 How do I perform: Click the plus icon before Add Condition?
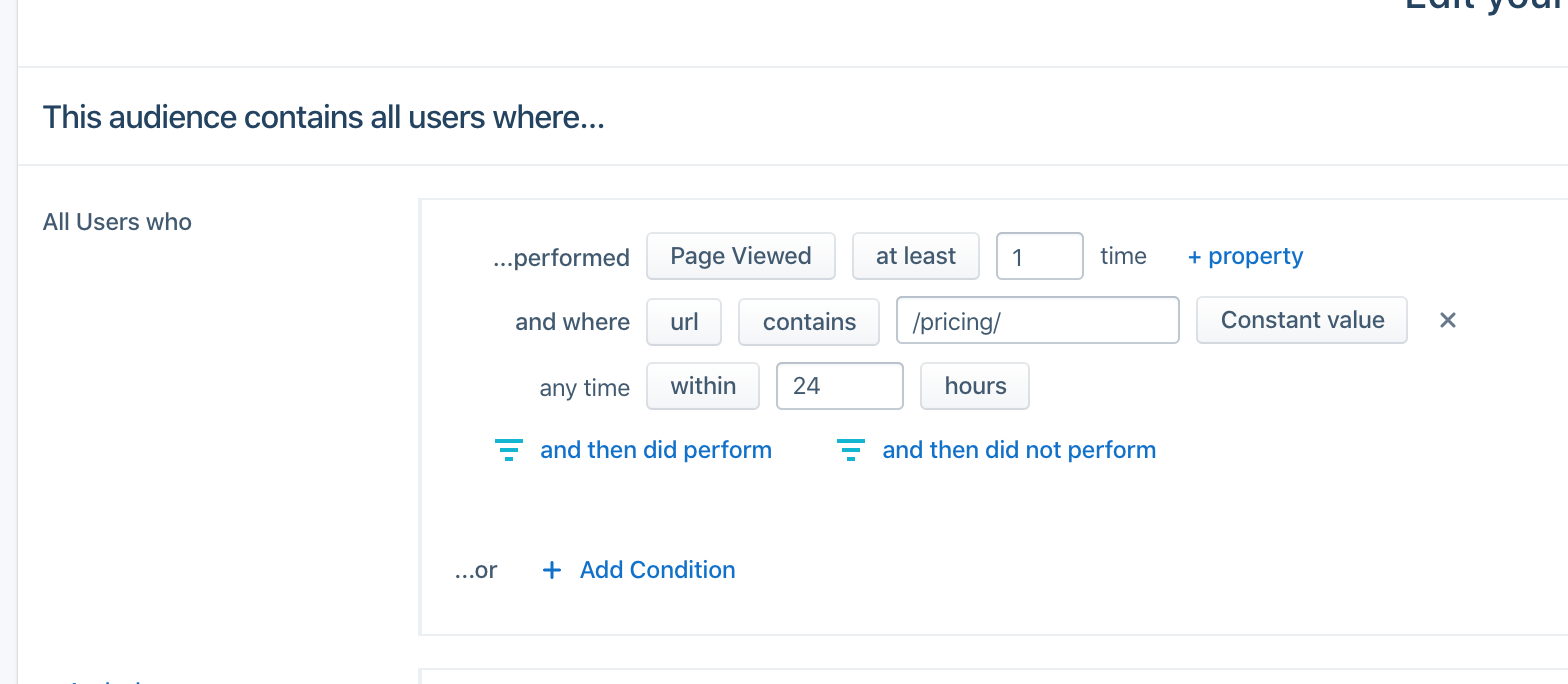(x=551, y=570)
